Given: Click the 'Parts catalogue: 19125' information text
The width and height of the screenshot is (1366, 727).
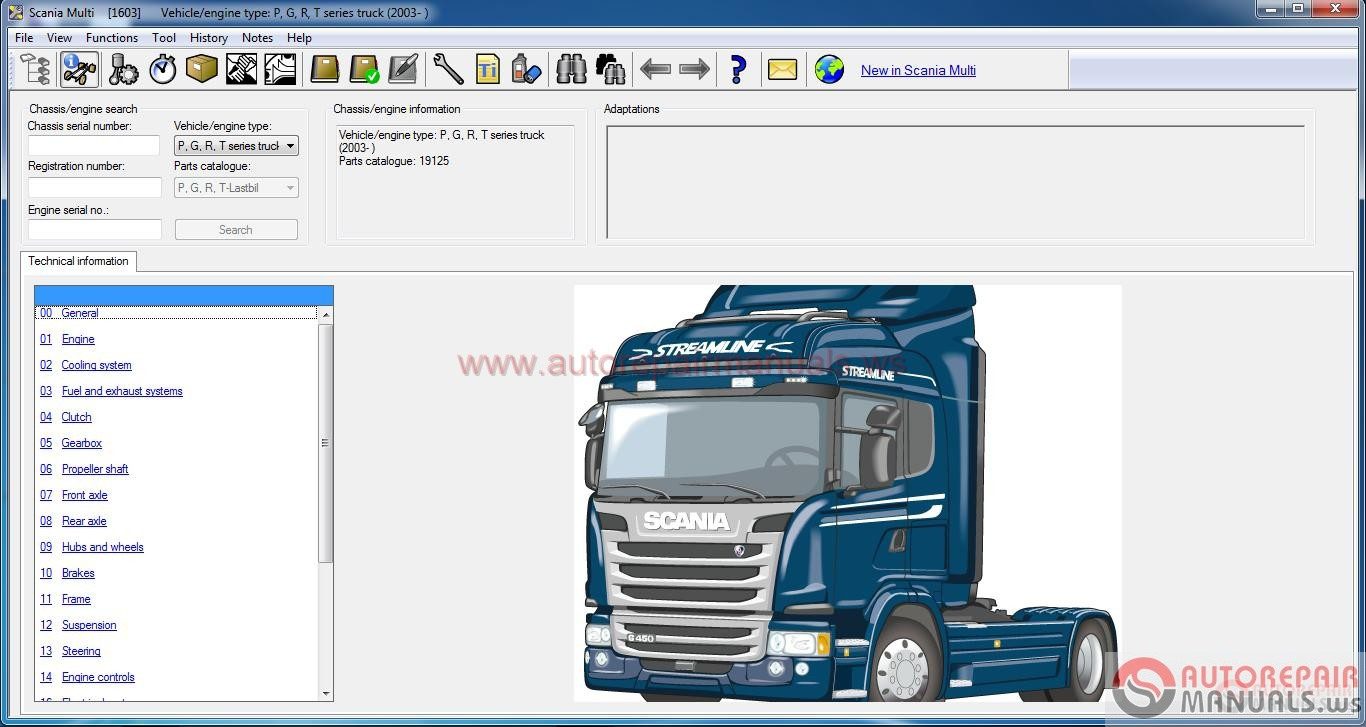Looking at the screenshot, I should (394, 161).
